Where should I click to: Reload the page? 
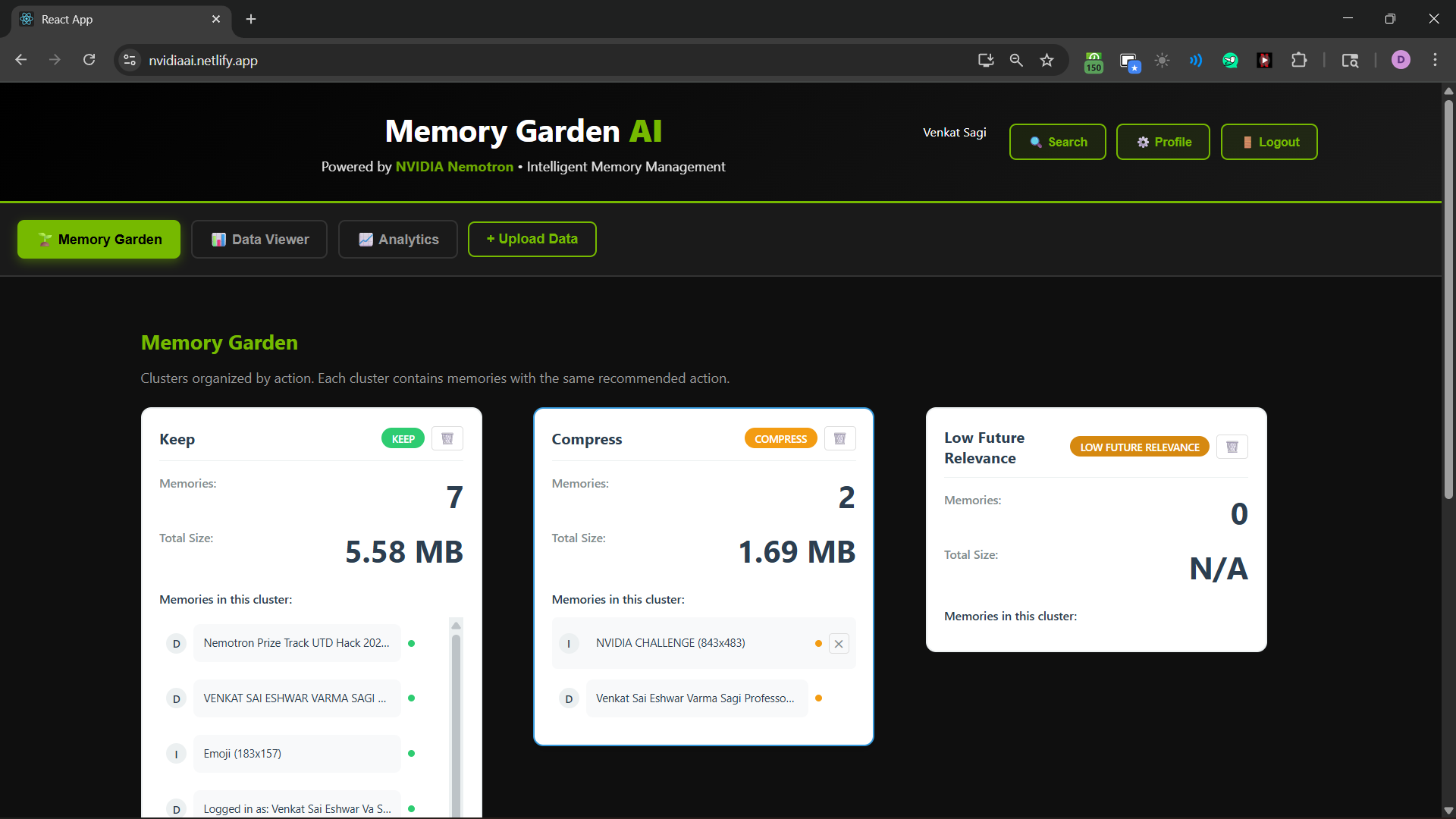(89, 61)
